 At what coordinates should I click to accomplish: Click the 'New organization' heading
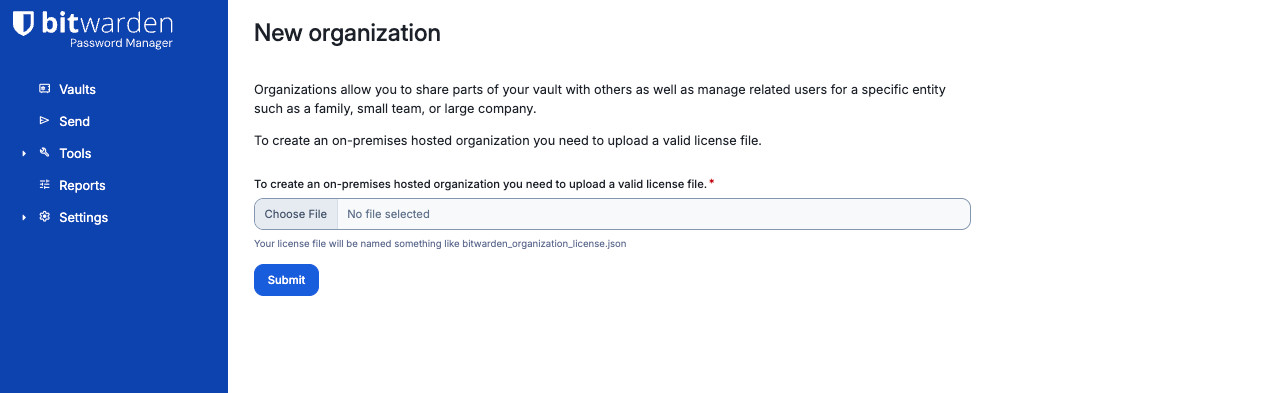[x=347, y=33]
